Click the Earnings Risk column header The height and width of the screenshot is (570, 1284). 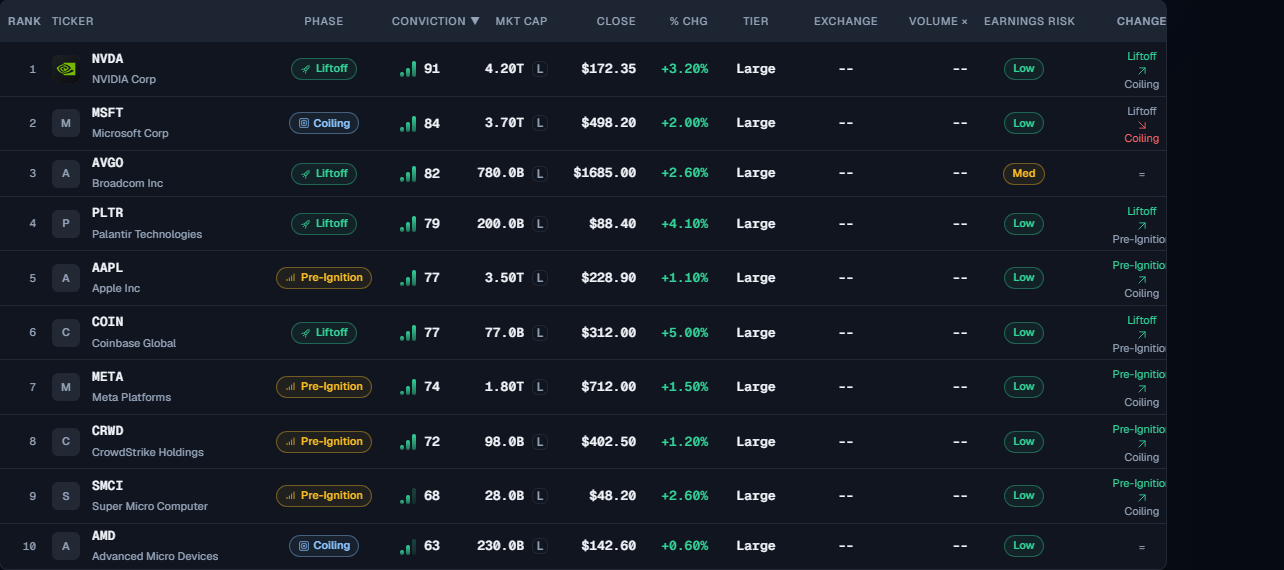pos(1029,21)
